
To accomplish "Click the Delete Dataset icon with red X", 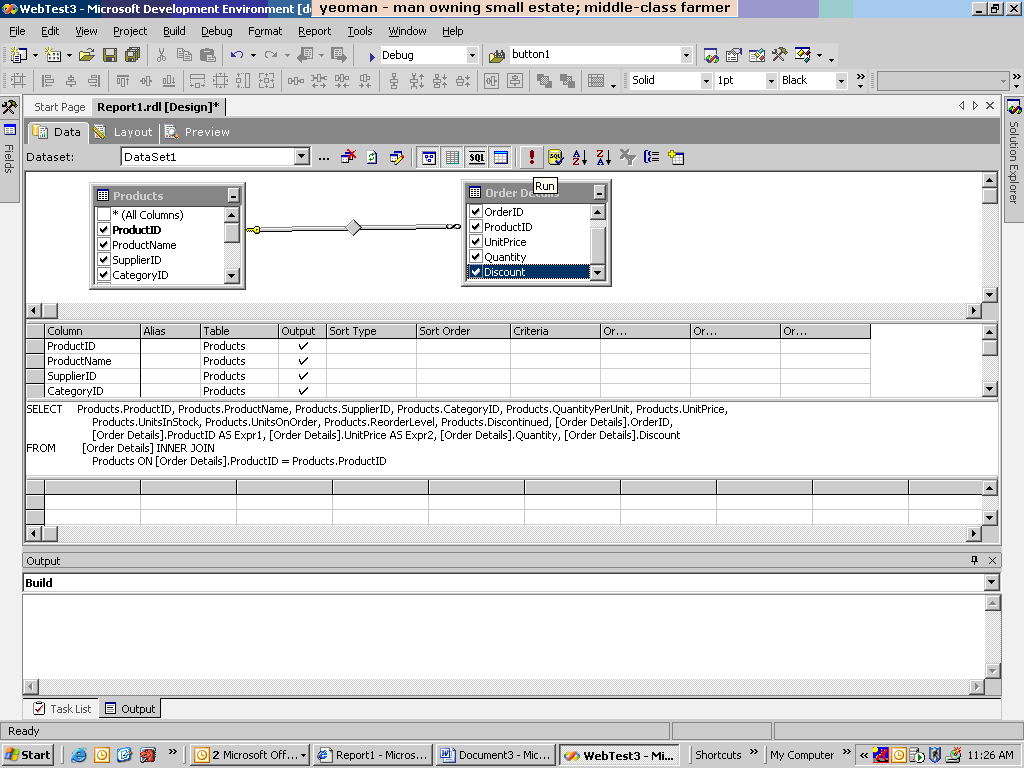I will tap(349, 157).
